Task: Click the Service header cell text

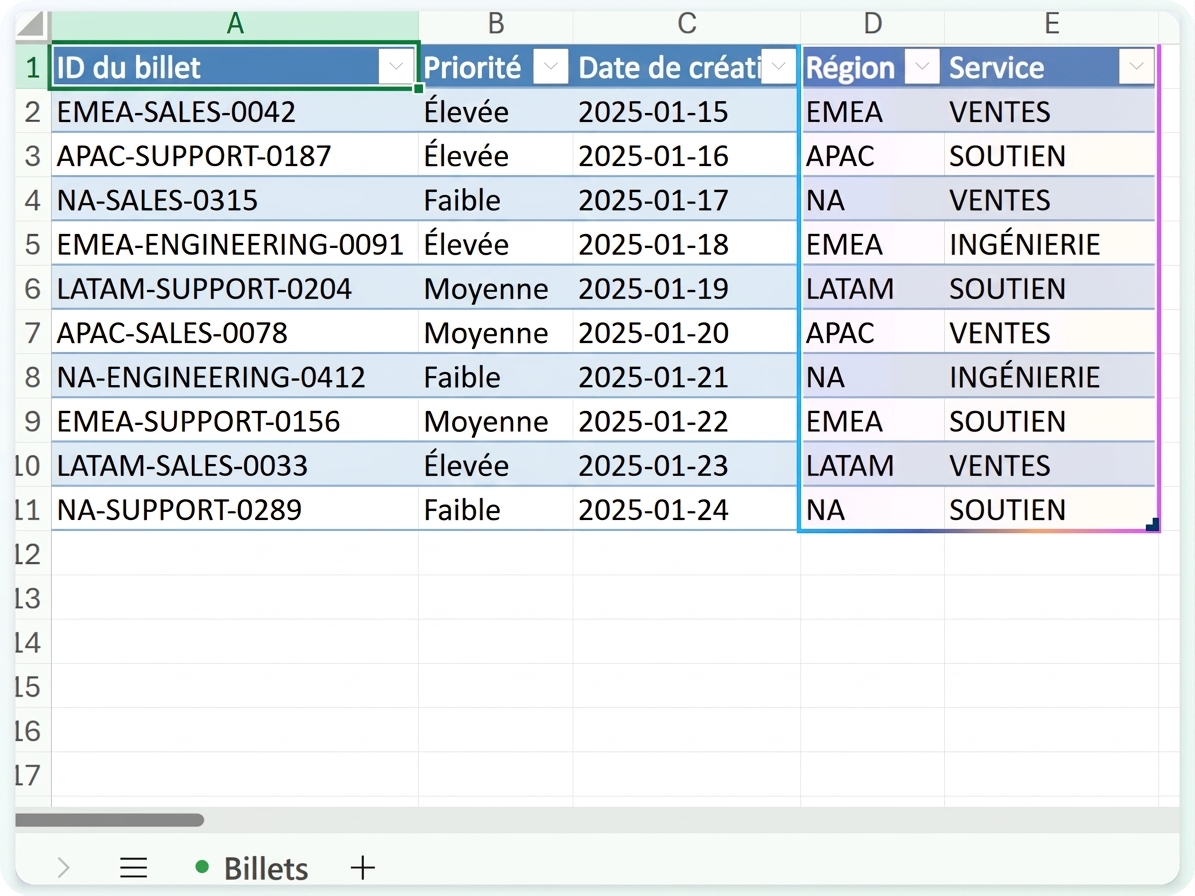Action: tap(996, 68)
